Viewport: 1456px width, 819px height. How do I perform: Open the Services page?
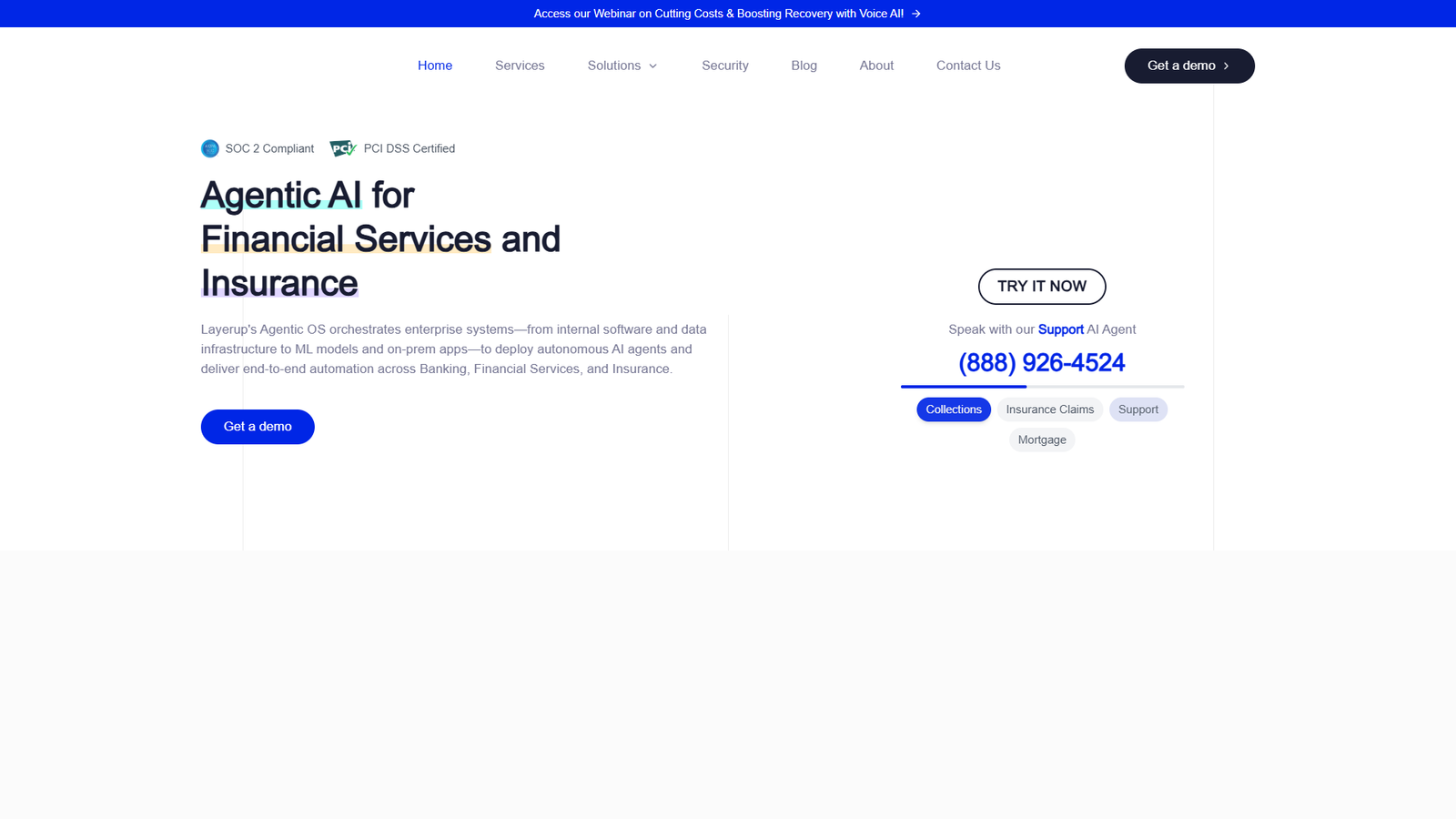[520, 66]
